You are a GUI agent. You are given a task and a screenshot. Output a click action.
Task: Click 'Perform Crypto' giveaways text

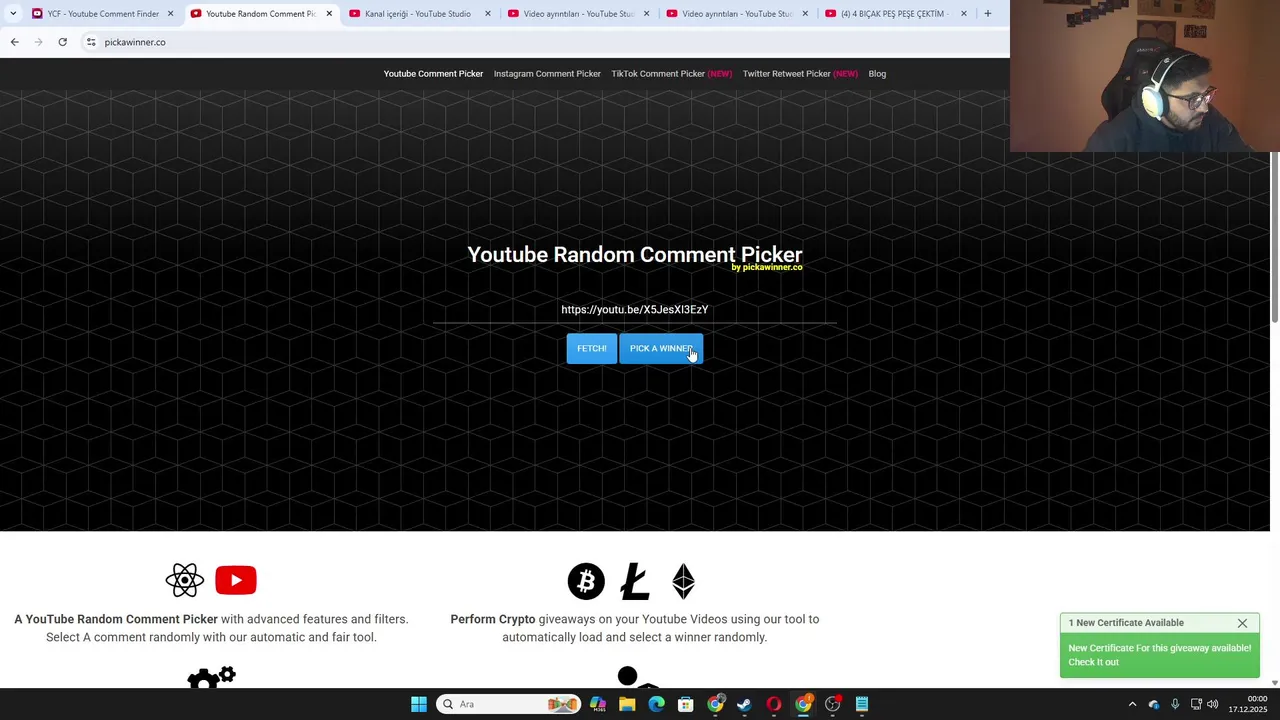coord(493,619)
